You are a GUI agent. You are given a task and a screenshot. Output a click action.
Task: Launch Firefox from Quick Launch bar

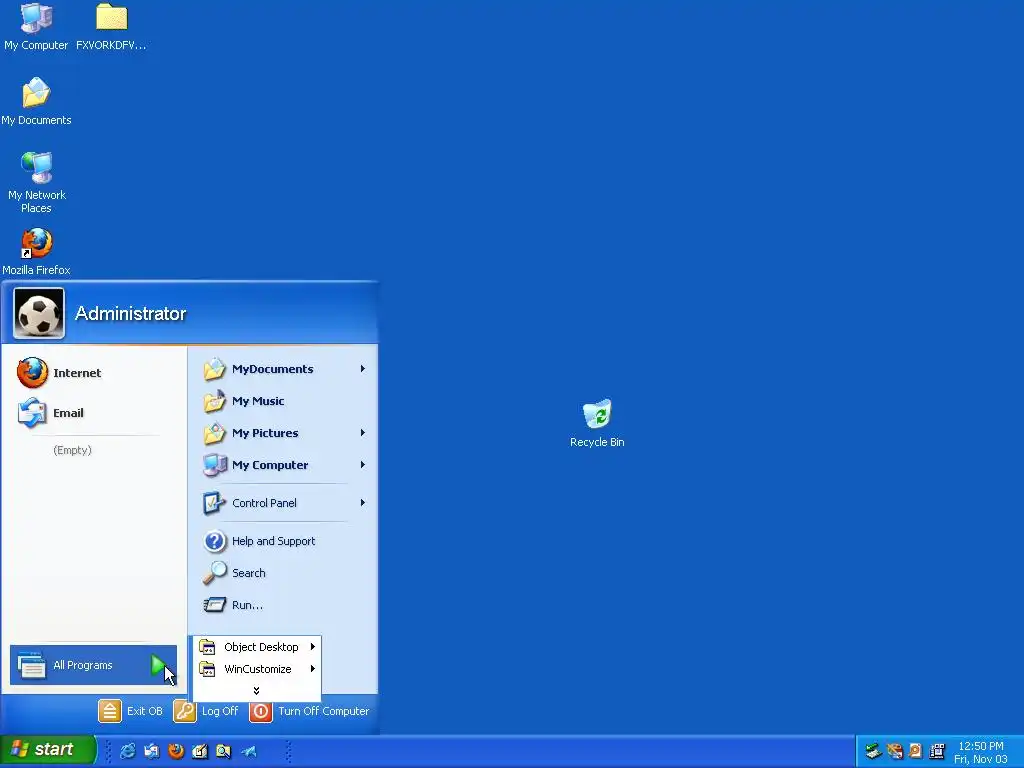pos(176,751)
